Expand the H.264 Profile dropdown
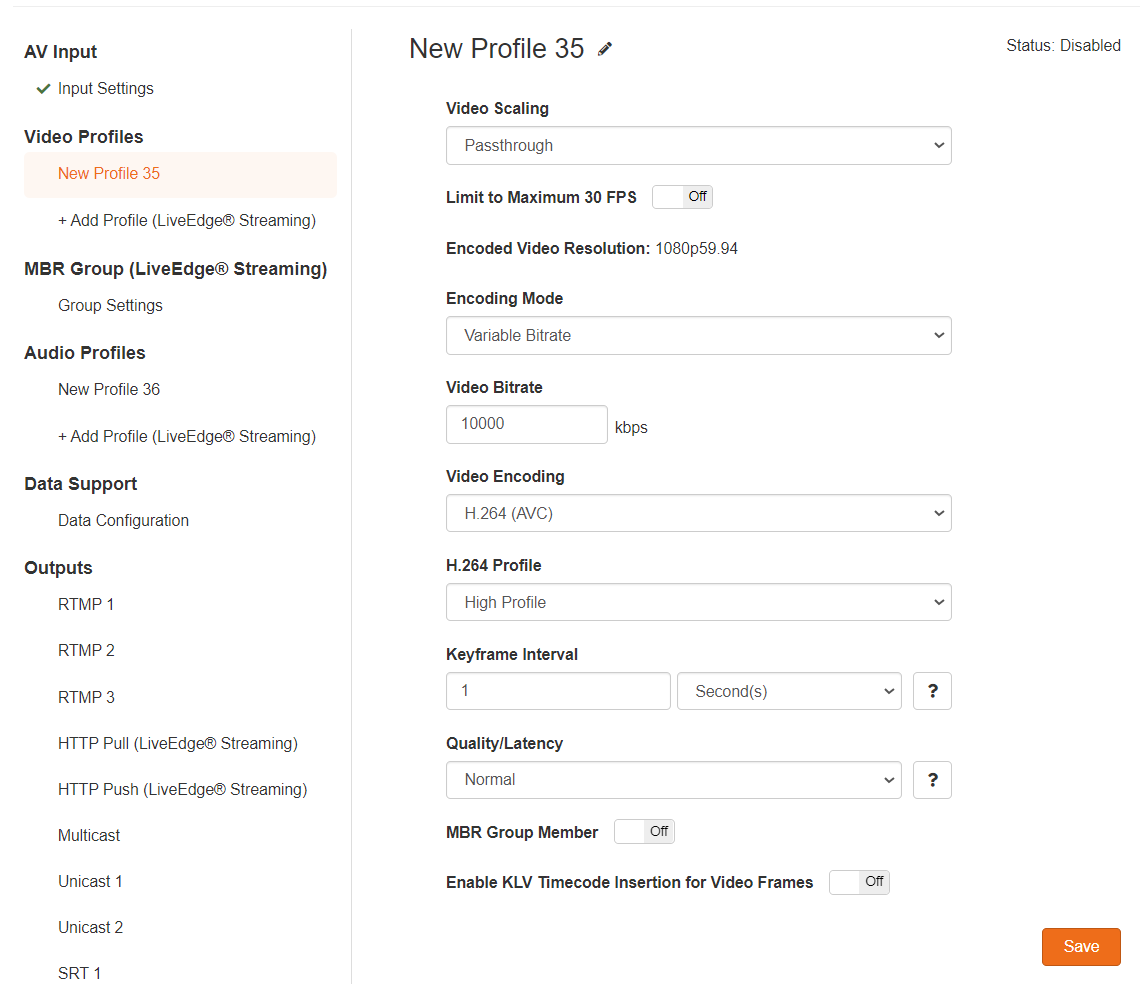1140x984 pixels. pos(699,602)
